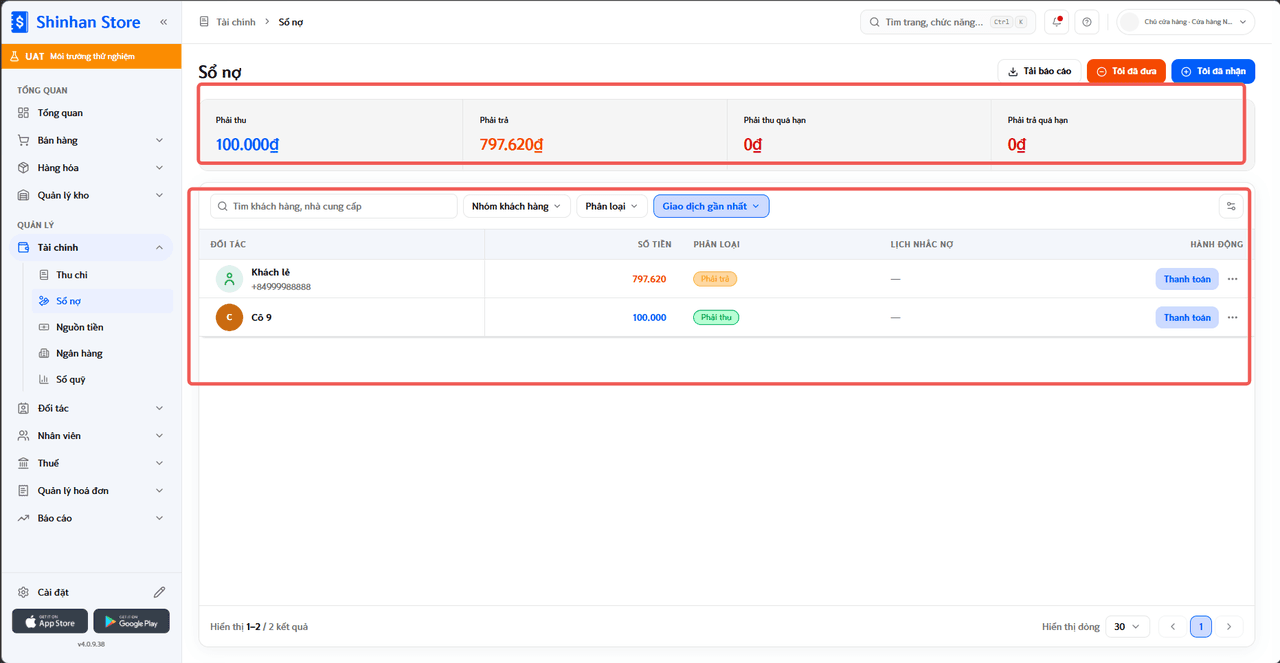Collapse the Tài chính menu
1280x663 pixels.
coord(91,247)
